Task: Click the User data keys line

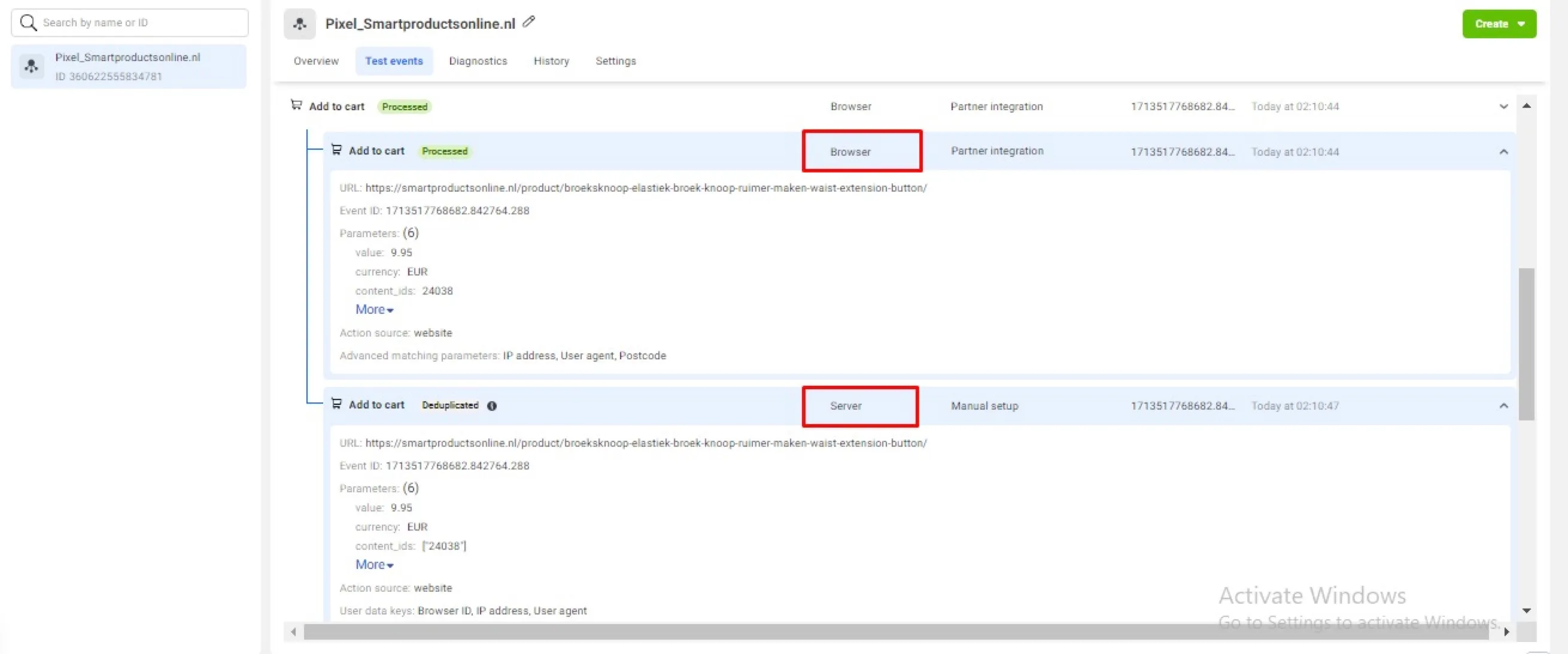Action: coord(463,611)
